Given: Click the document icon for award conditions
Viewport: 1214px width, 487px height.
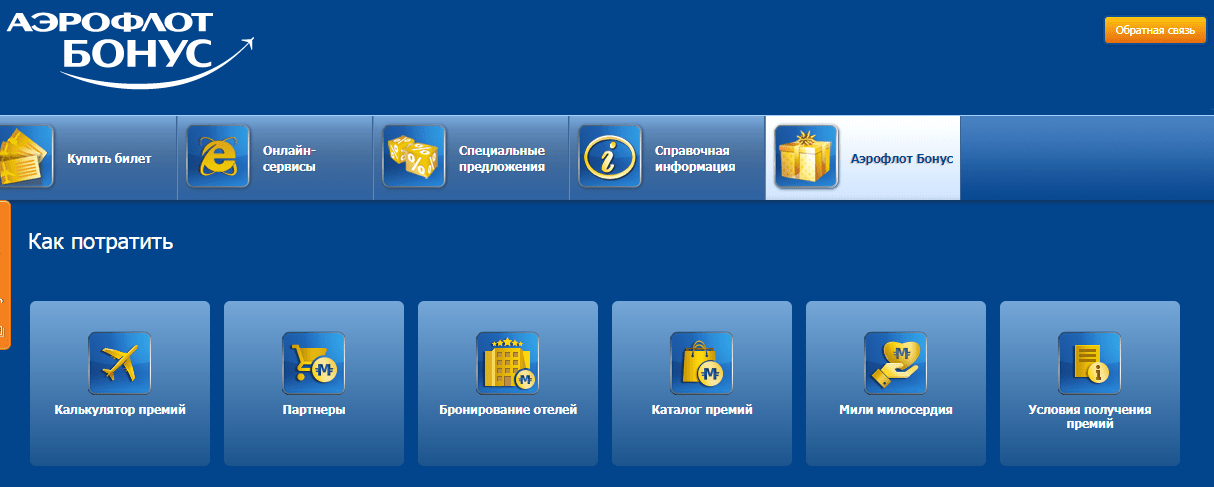Looking at the screenshot, I should click(x=1090, y=363).
